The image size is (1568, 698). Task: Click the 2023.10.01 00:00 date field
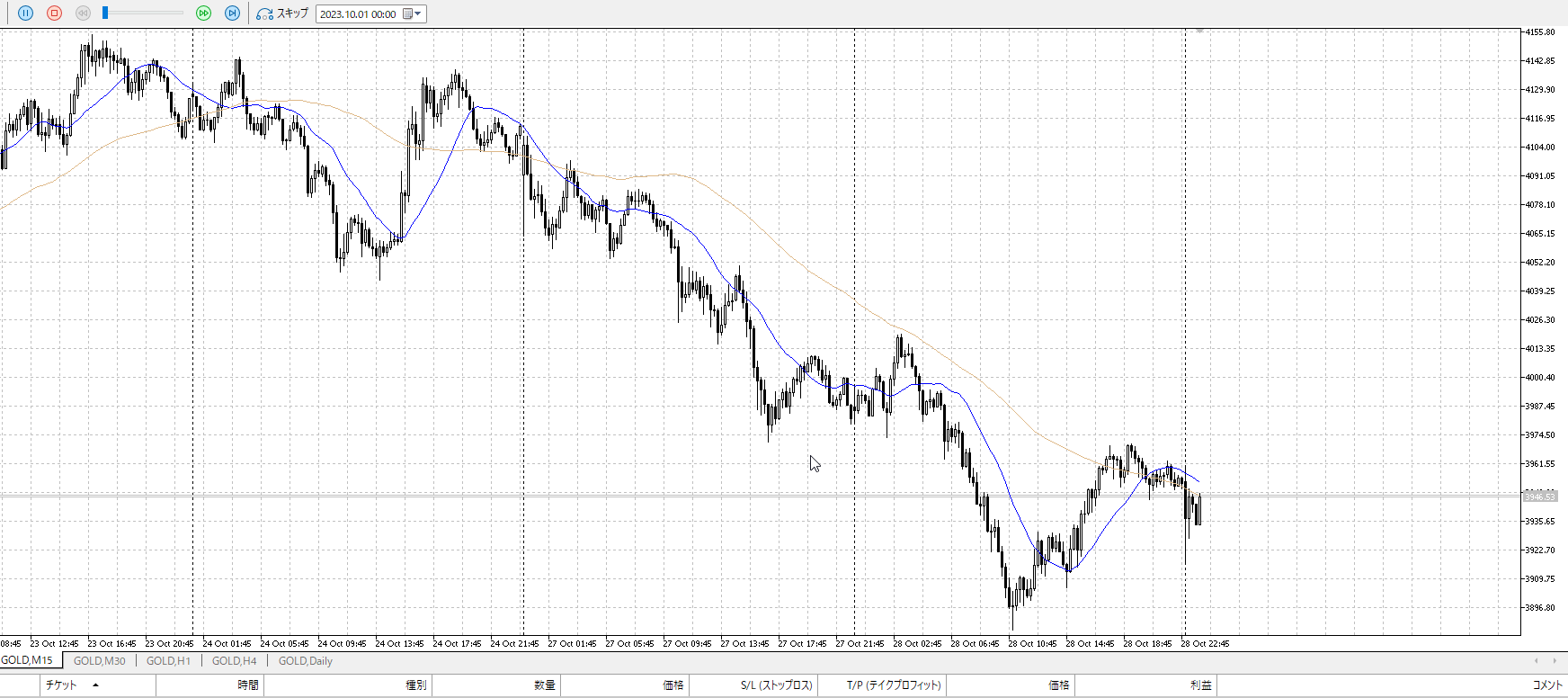click(x=358, y=13)
